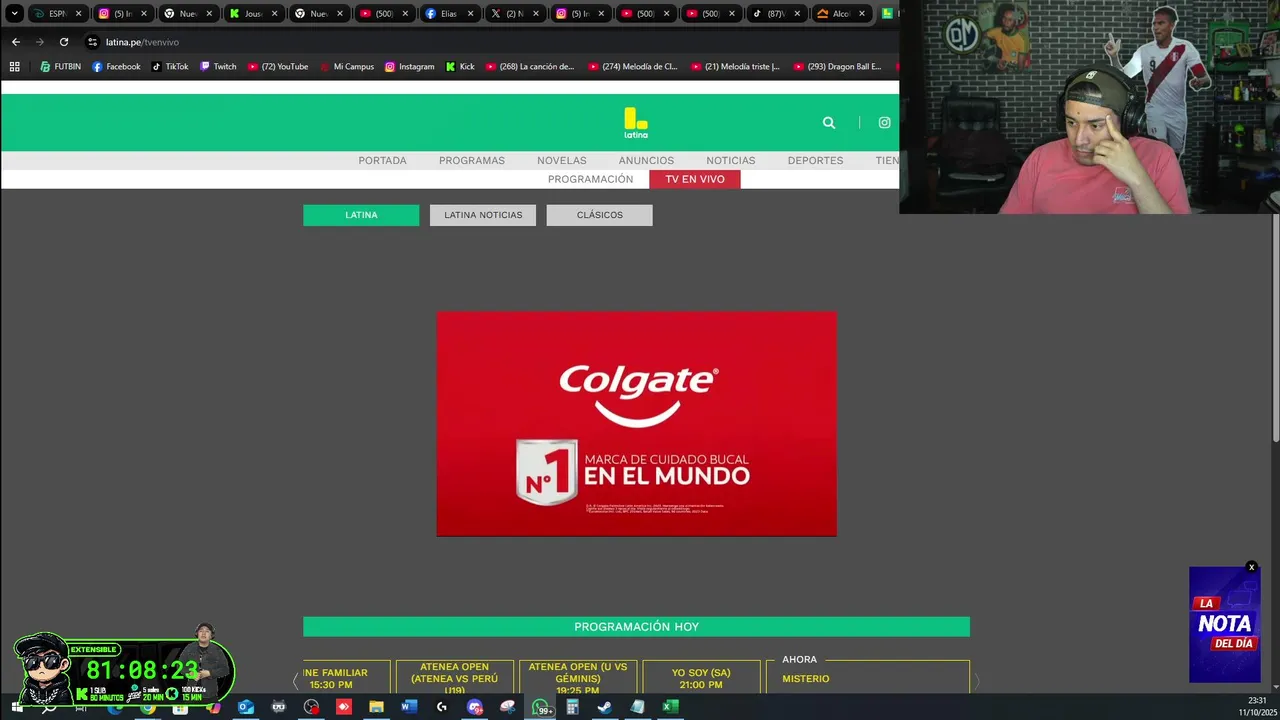This screenshot has width=1280, height=720.
Task: Open WhatsApp with 99+ badge in taskbar
Action: 541,707
